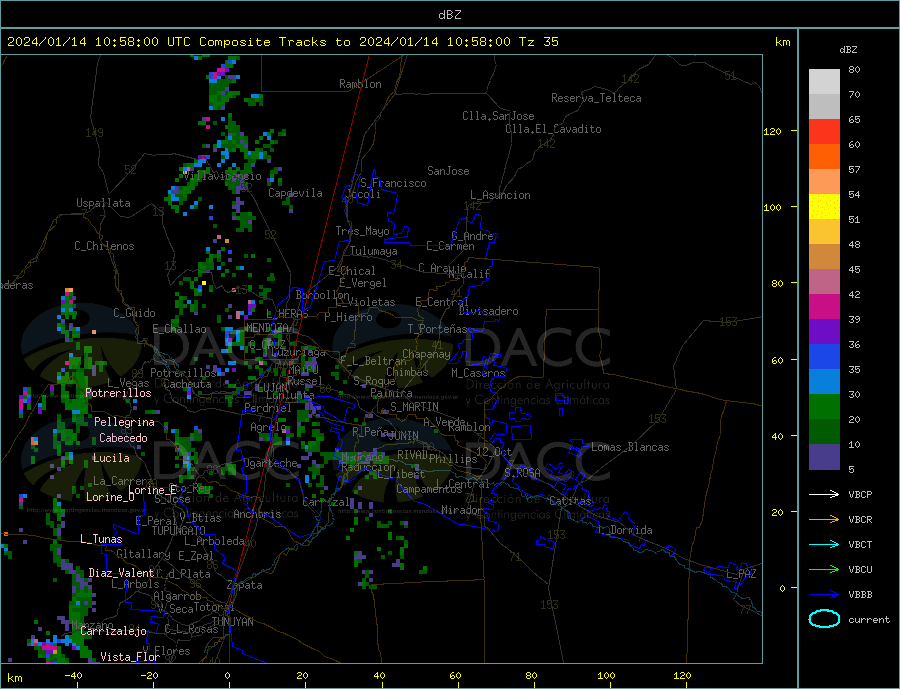Click the Chapanay map label
This screenshot has width=900, height=689.
tap(426, 354)
